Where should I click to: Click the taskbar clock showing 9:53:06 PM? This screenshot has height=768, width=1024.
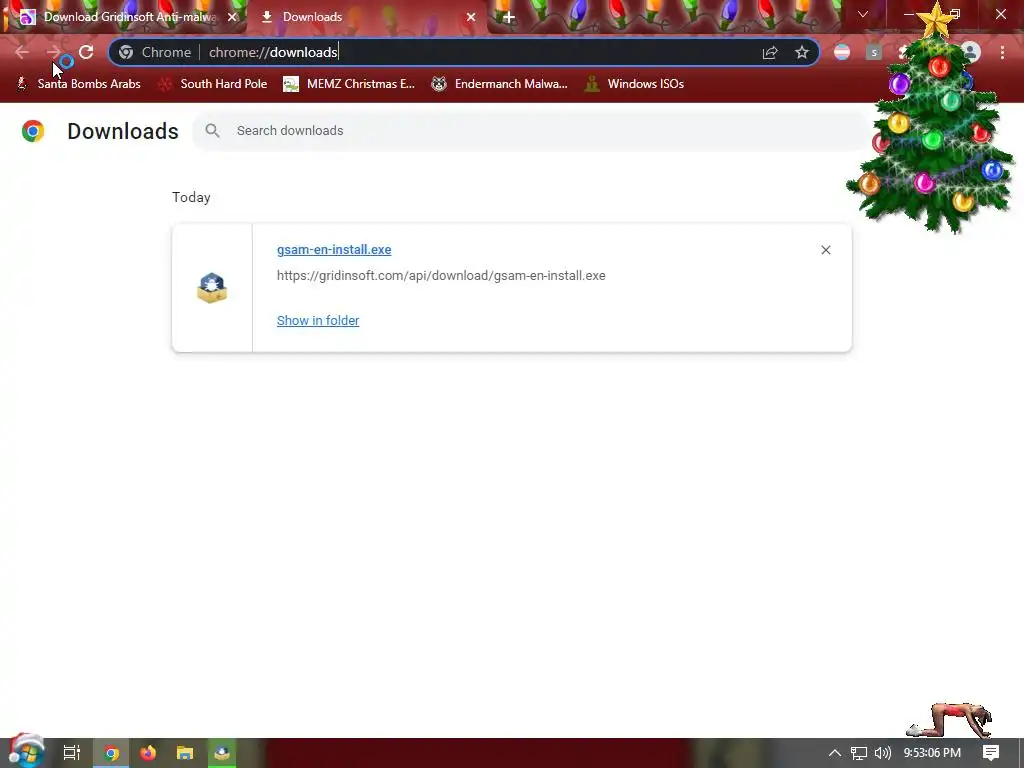932,753
